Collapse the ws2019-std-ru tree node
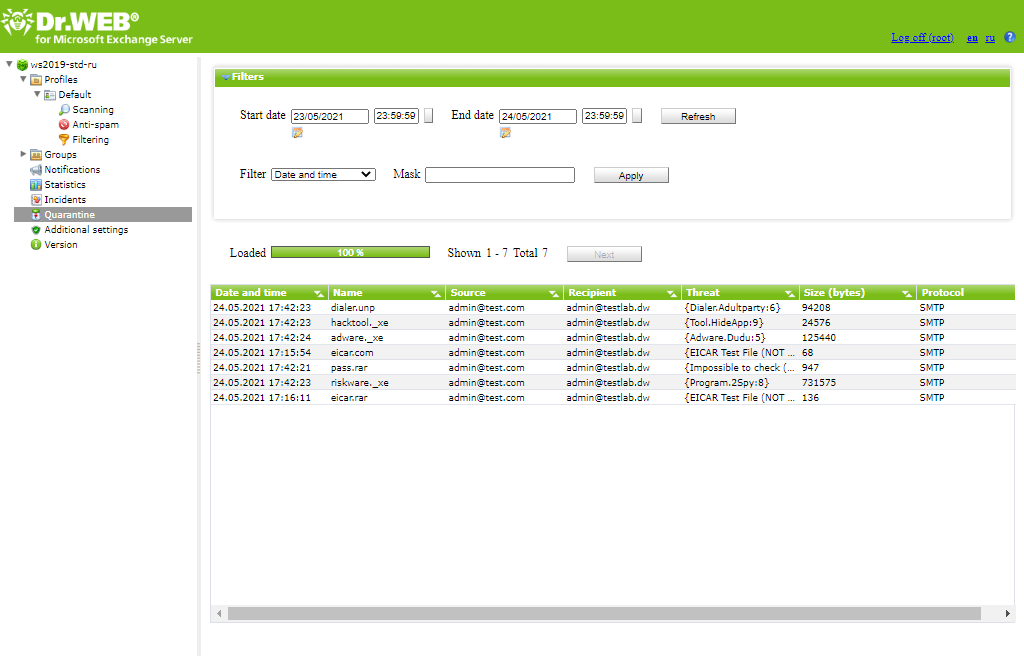 tap(9, 64)
